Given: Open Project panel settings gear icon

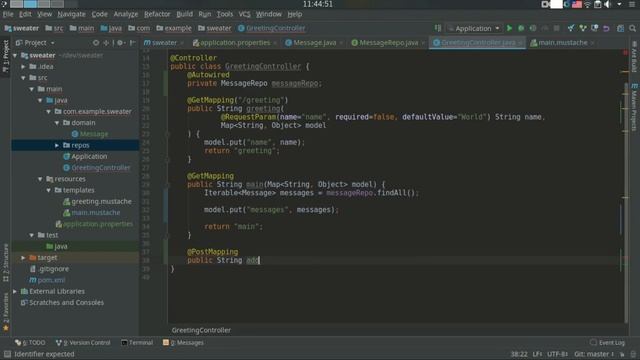Looking at the screenshot, I should tap(120, 42).
